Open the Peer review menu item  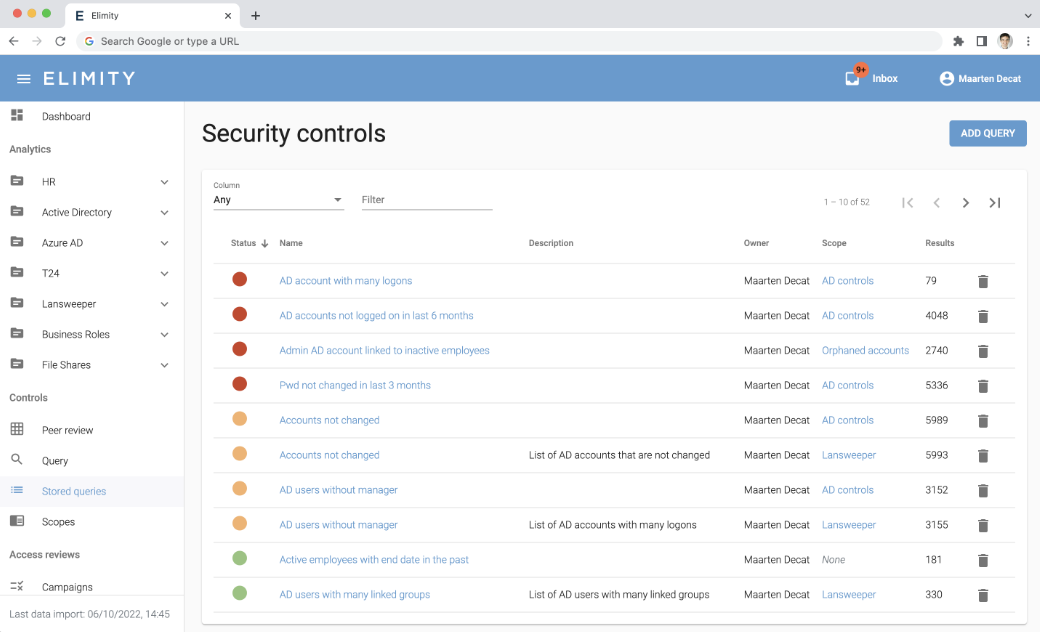92,430
